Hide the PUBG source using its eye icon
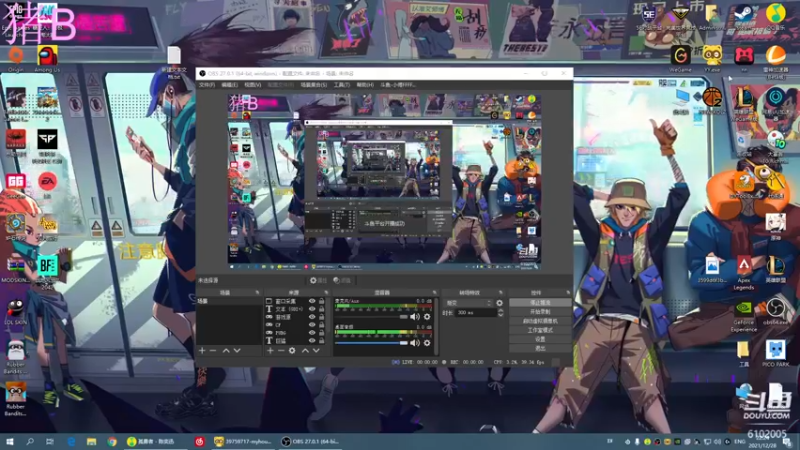Image resolution: width=800 pixels, height=450 pixels. [x=312, y=333]
